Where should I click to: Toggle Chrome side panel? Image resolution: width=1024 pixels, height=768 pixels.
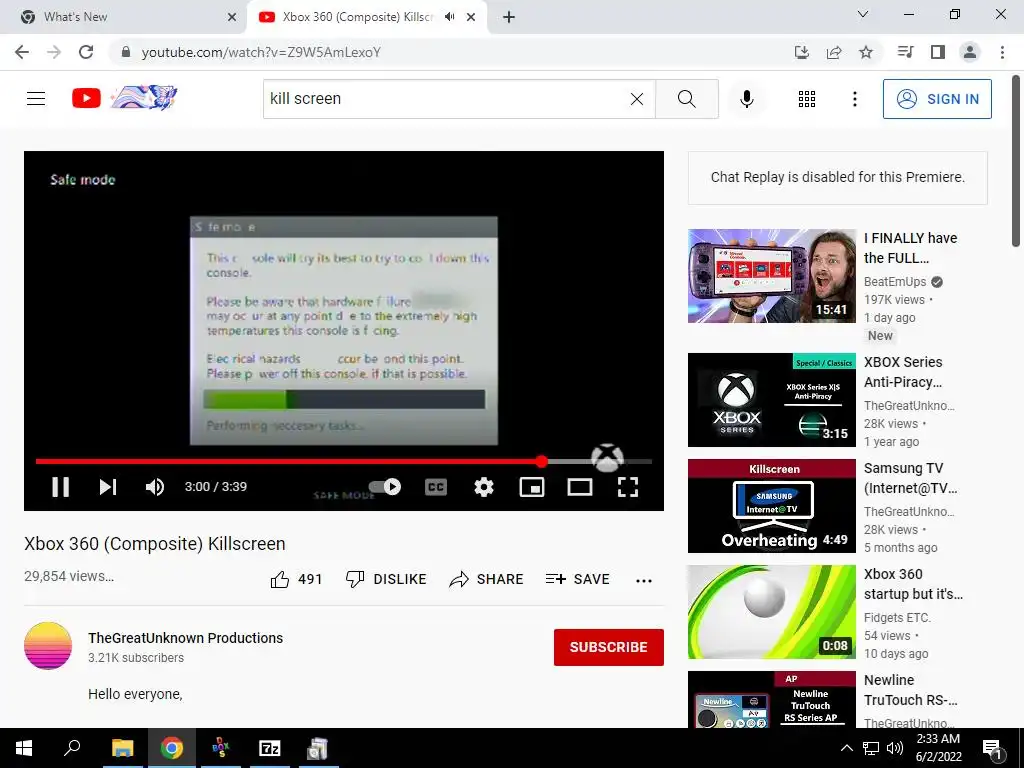[938, 52]
